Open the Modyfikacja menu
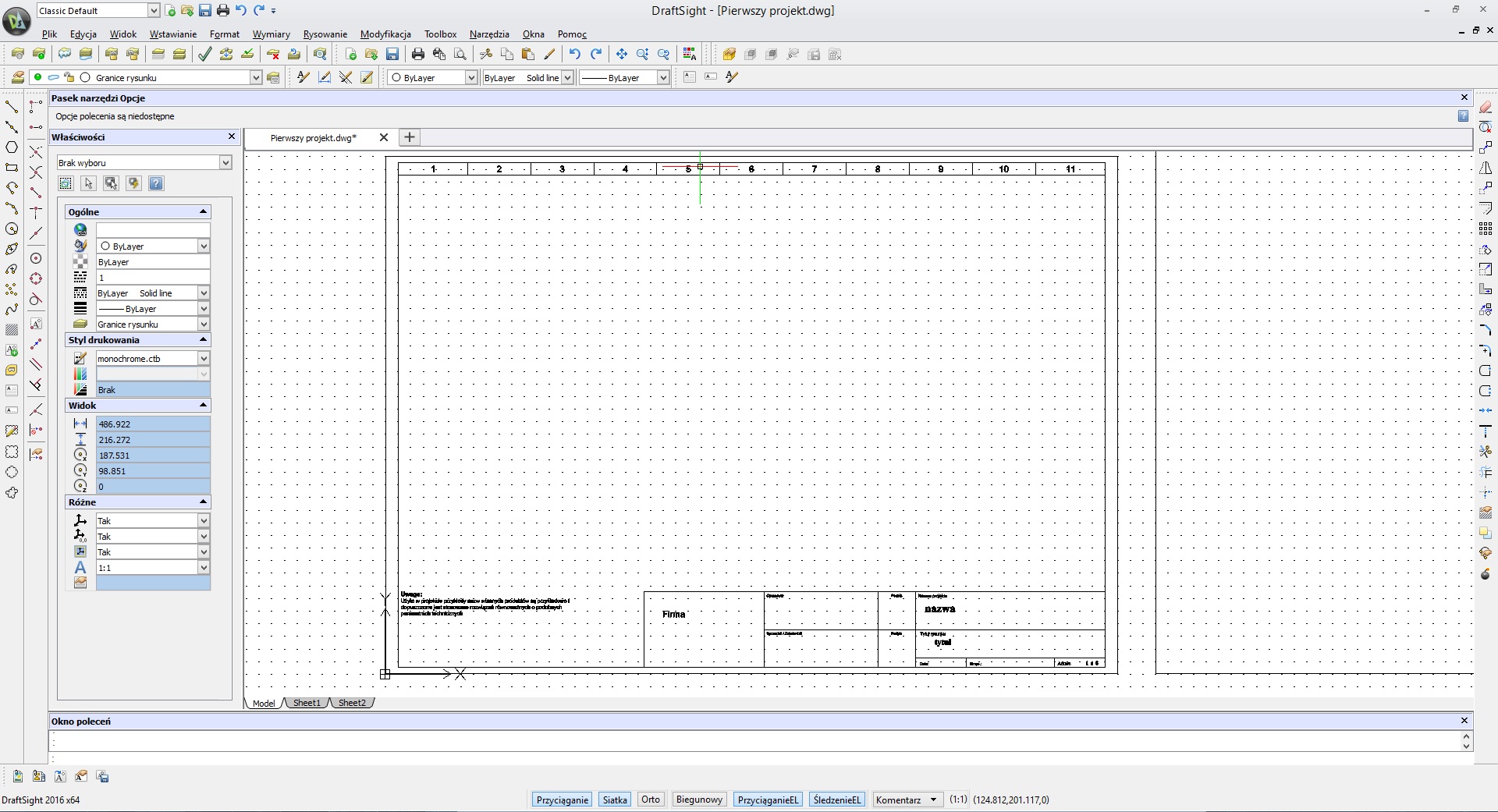 coord(385,34)
